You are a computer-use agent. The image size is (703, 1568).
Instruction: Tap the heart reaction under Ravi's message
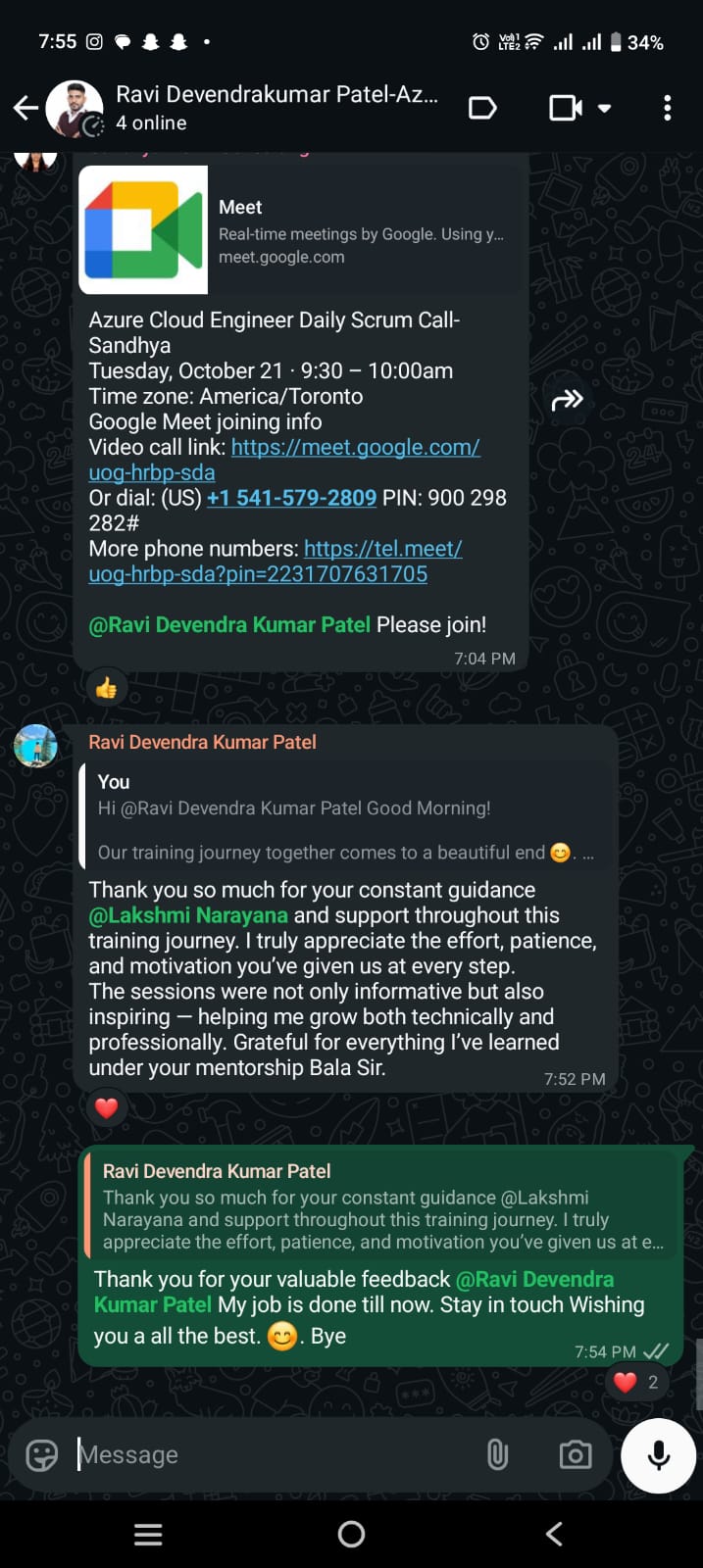coord(106,1108)
